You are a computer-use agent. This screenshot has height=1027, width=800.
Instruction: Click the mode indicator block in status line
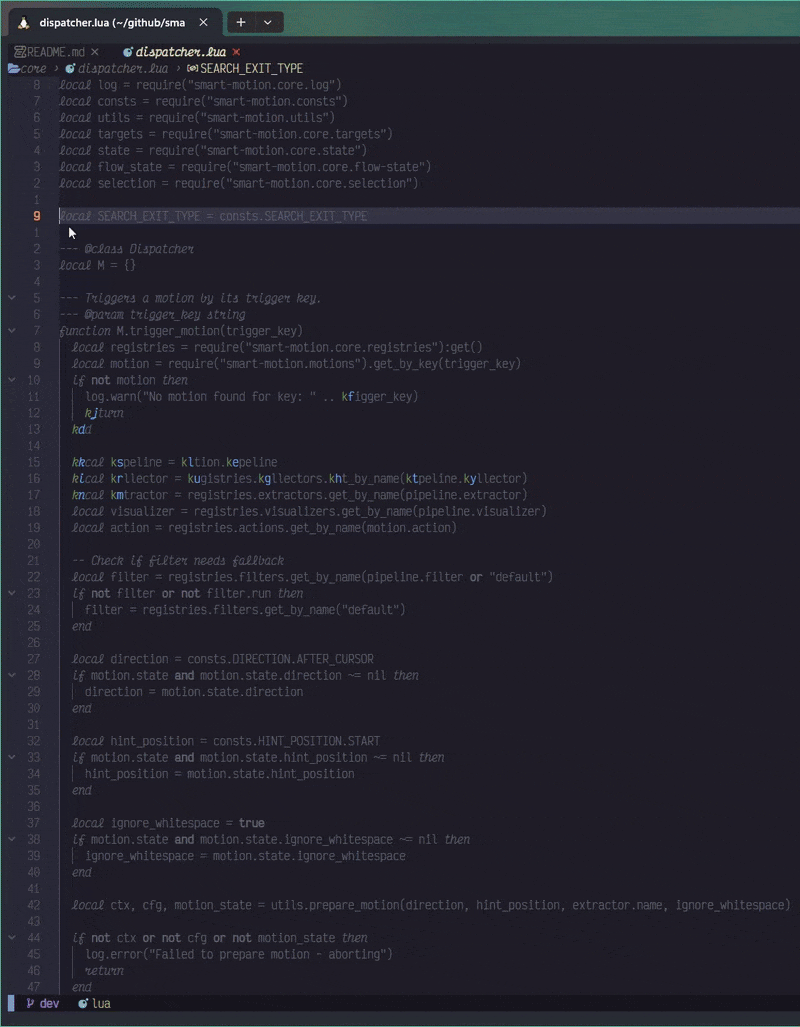(x=10, y=1003)
